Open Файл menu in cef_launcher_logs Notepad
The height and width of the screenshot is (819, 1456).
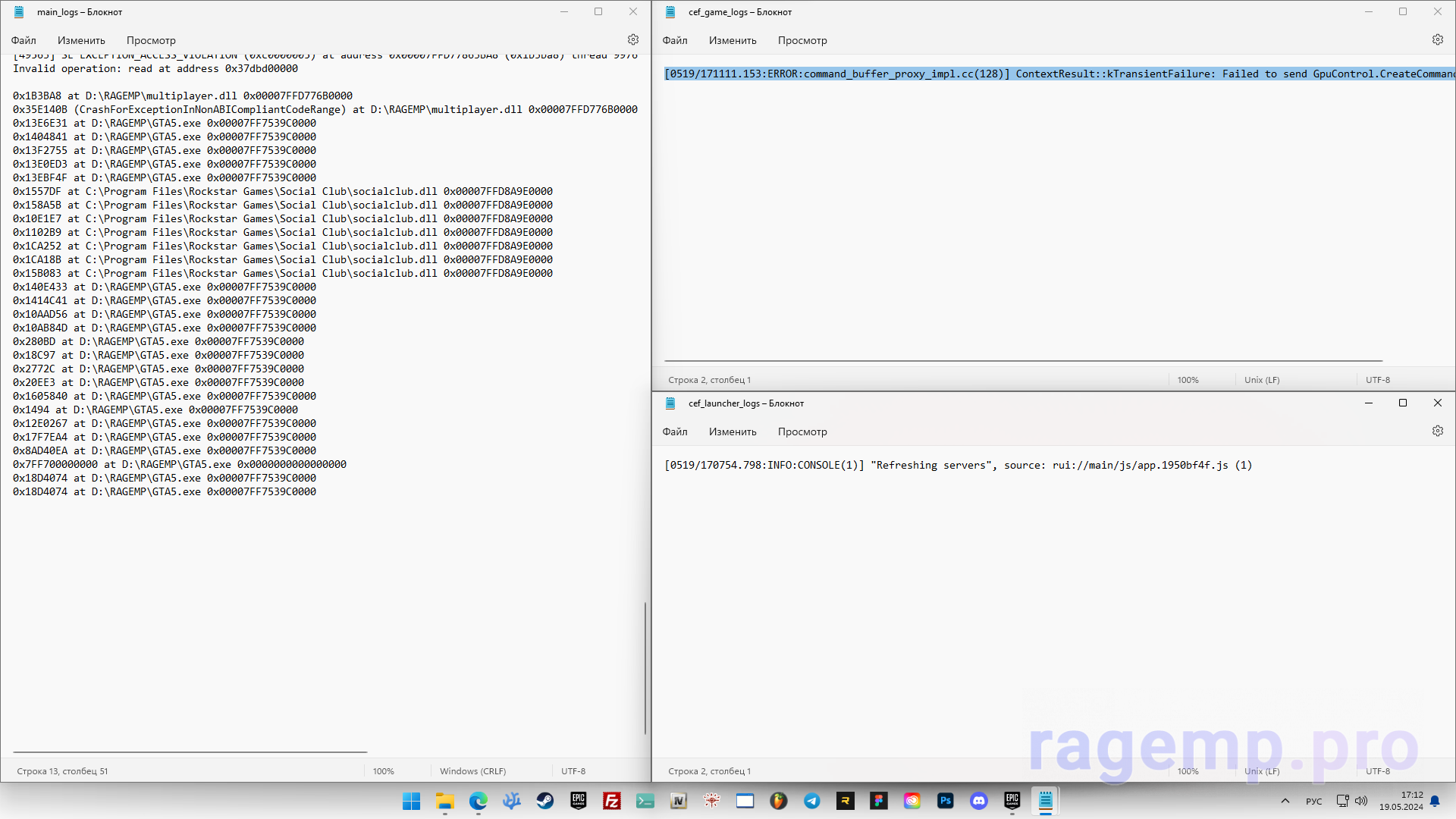click(x=675, y=431)
